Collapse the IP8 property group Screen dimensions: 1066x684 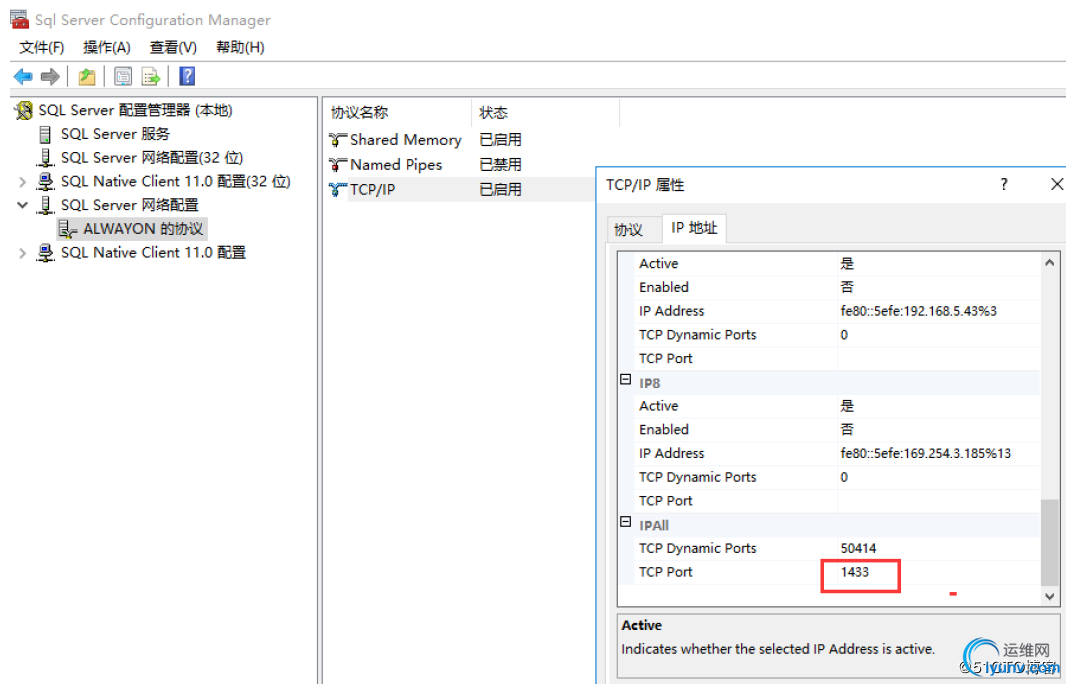pos(625,380)
